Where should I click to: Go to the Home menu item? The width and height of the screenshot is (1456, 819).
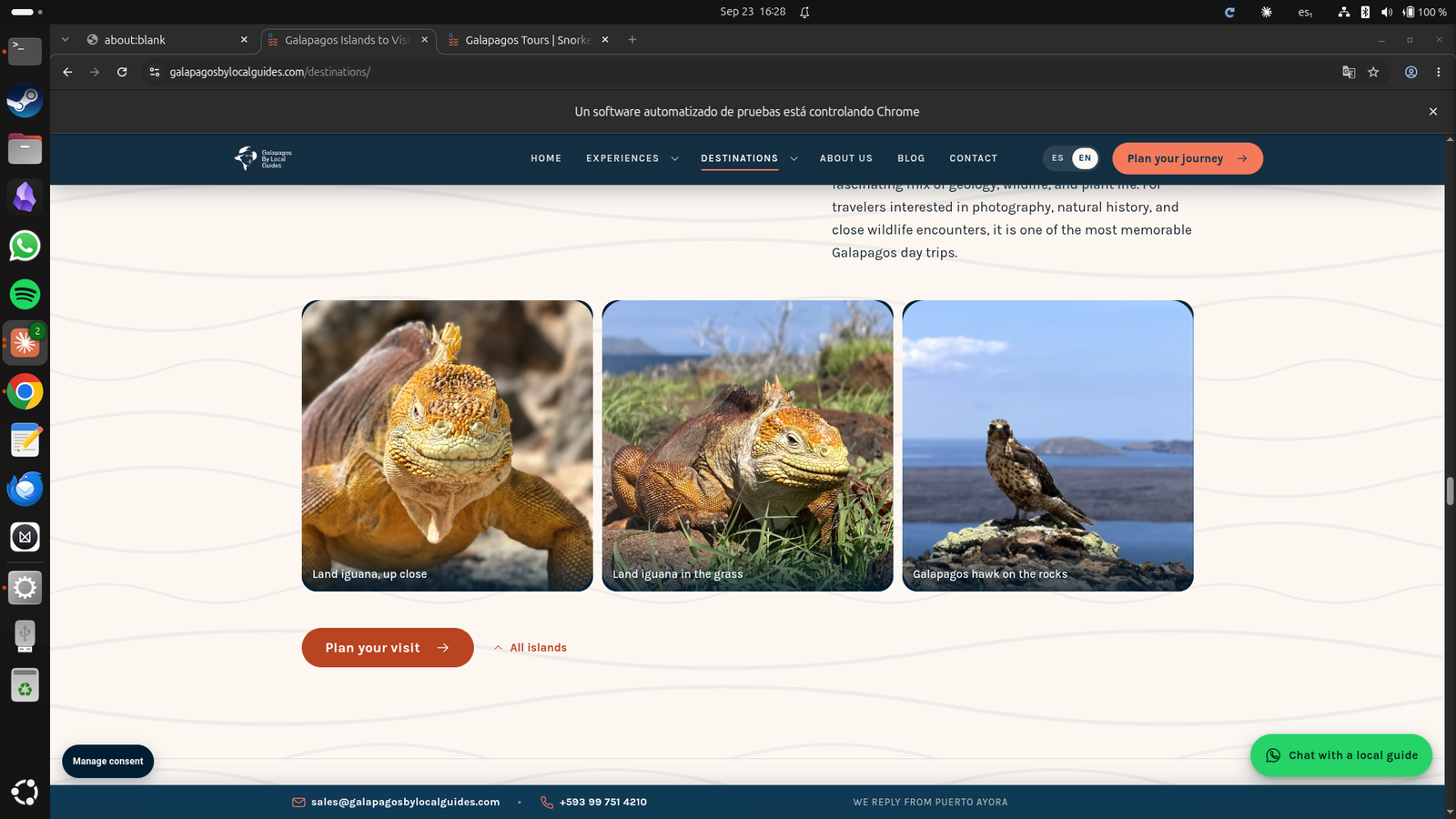(546, 158)
